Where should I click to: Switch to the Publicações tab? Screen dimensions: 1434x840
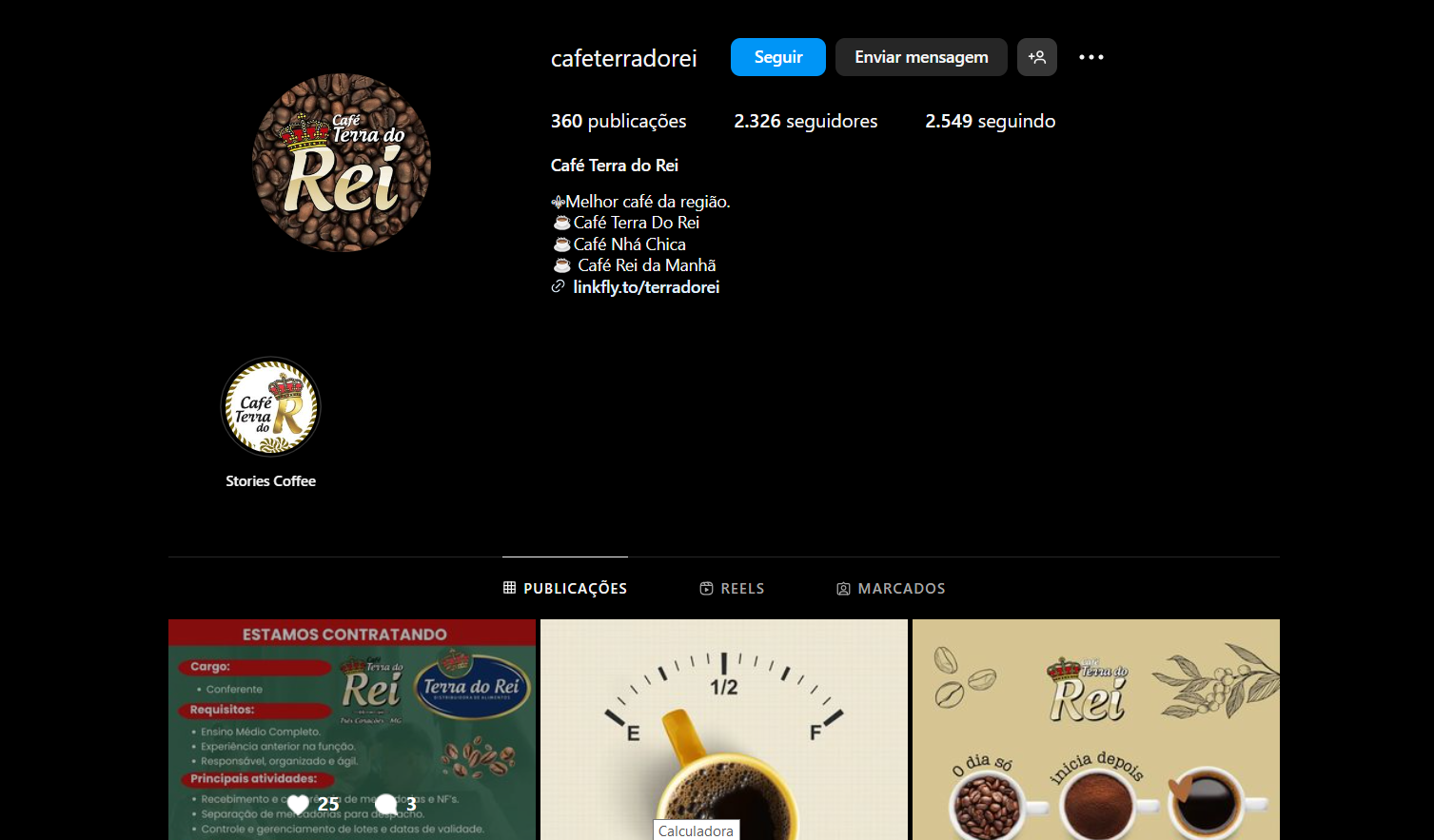tap(565, 588)
